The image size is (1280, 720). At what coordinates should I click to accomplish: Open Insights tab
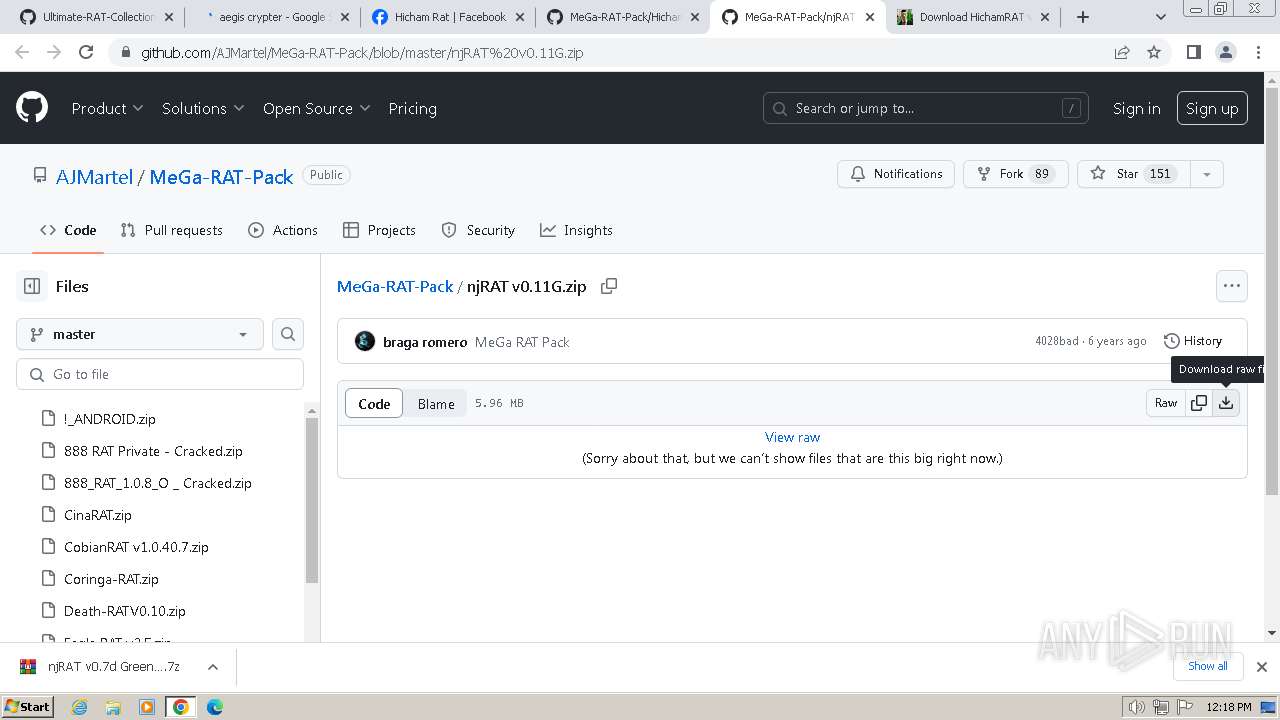(576, 230)
